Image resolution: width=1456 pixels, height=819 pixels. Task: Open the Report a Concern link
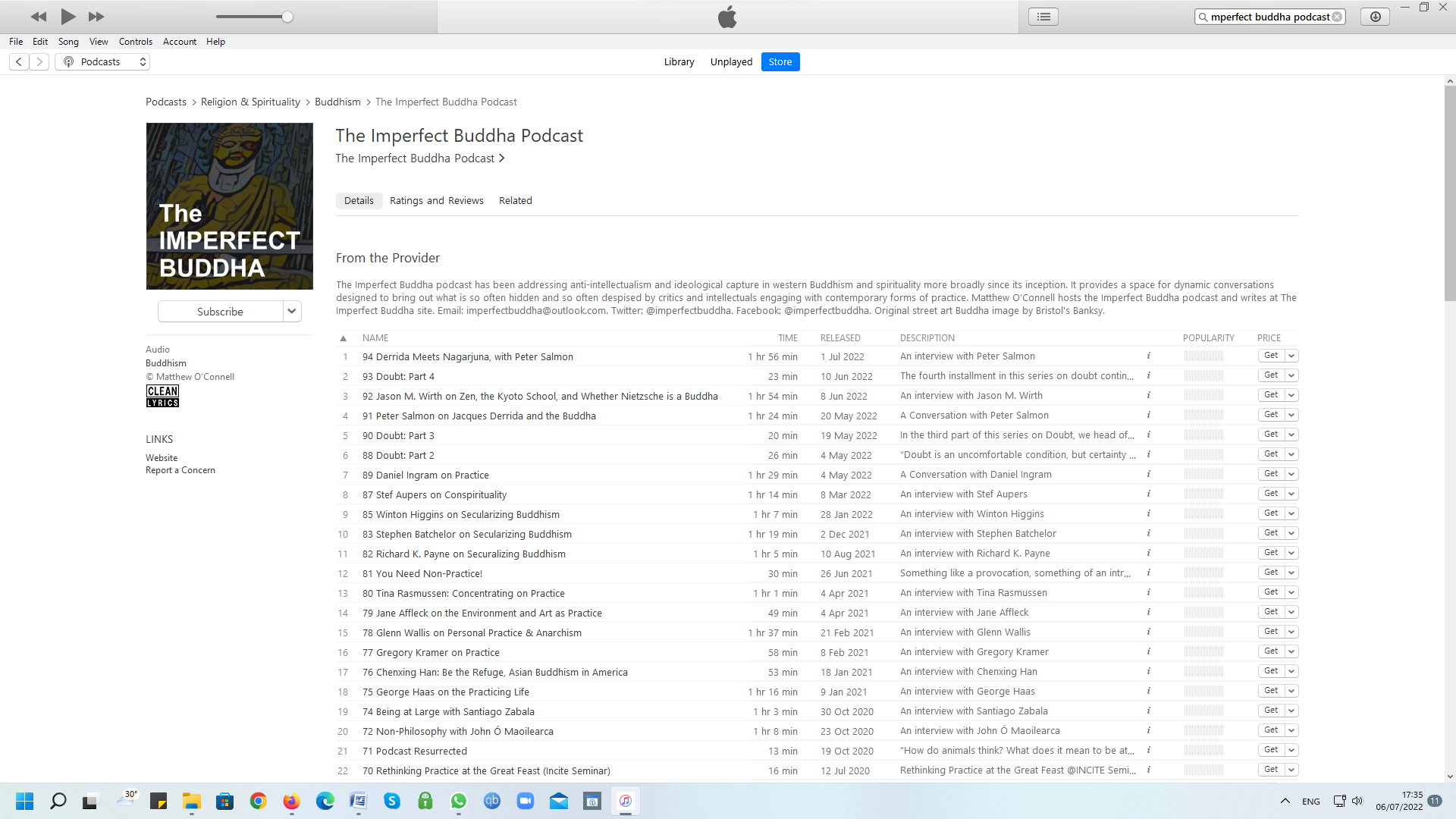pyautogui.click(x=180, y=470)
